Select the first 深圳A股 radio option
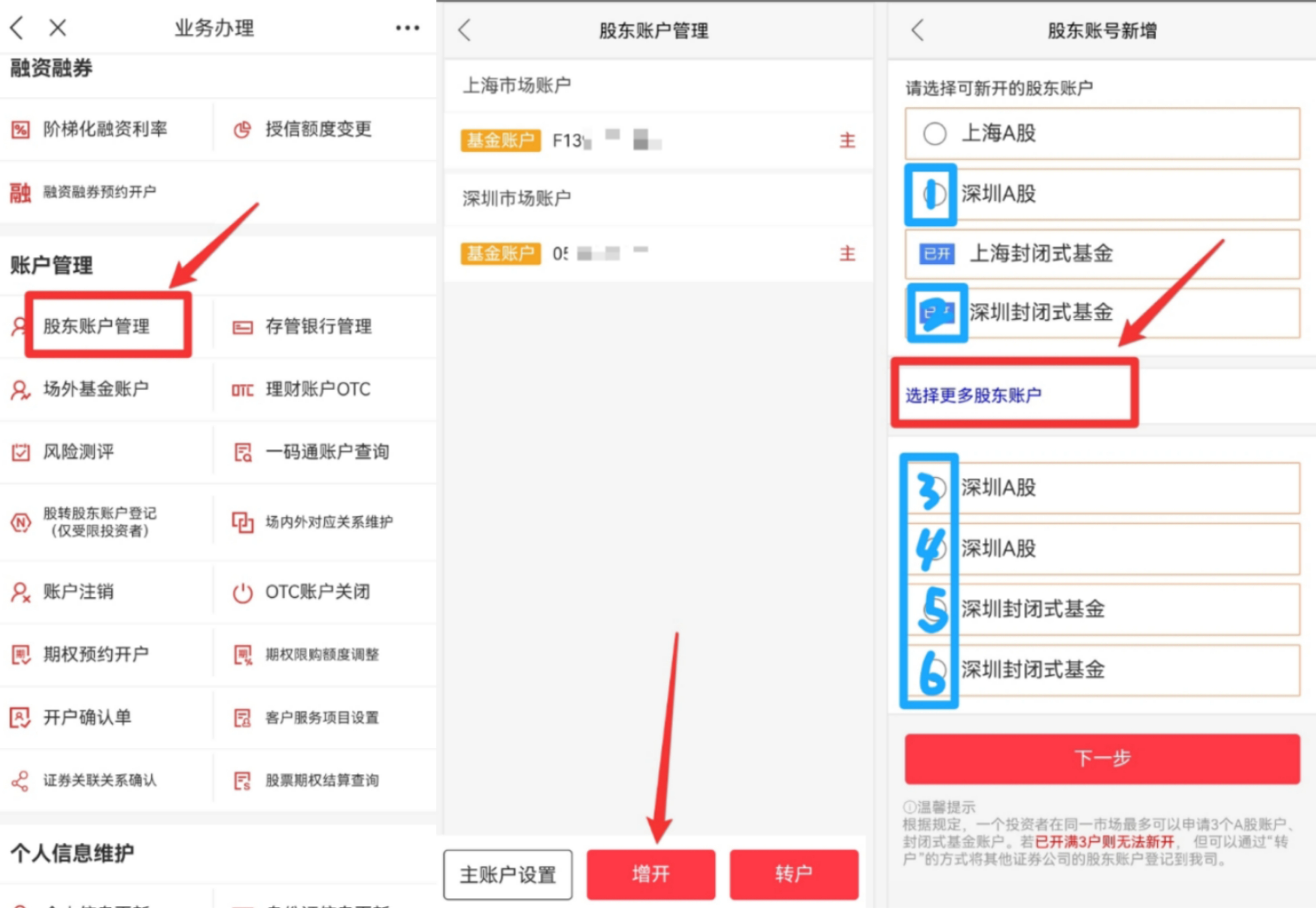1316x908 pixels. click(x=934, y=194)
